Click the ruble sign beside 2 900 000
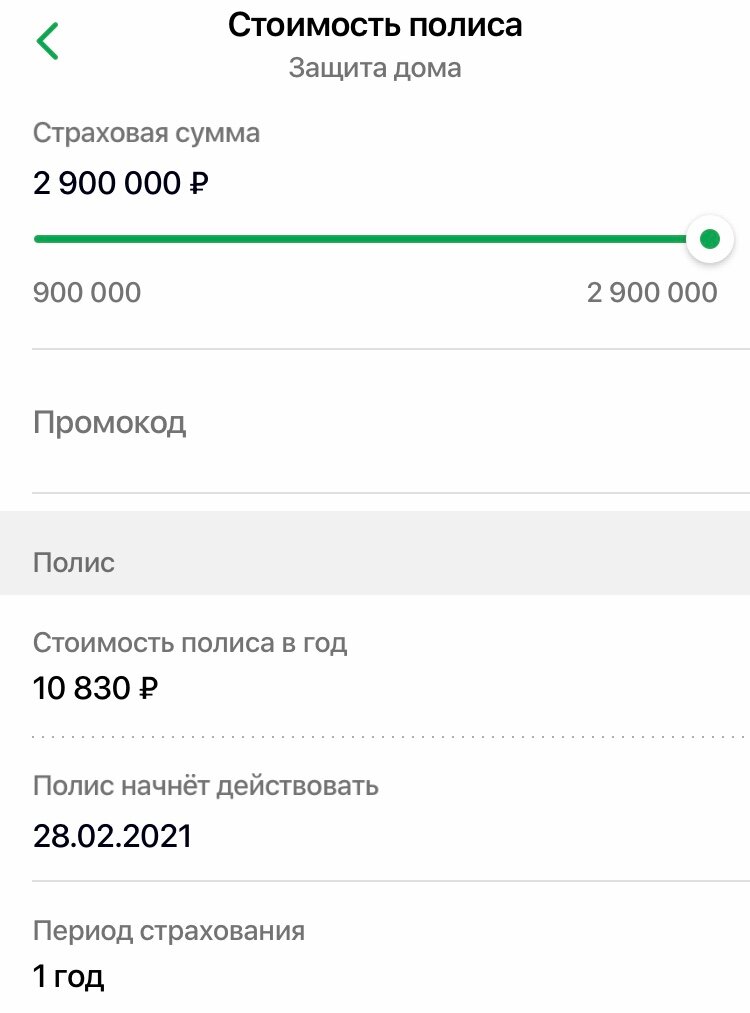The height and width of the screenshot is (1013, 750). coord(199,183)
